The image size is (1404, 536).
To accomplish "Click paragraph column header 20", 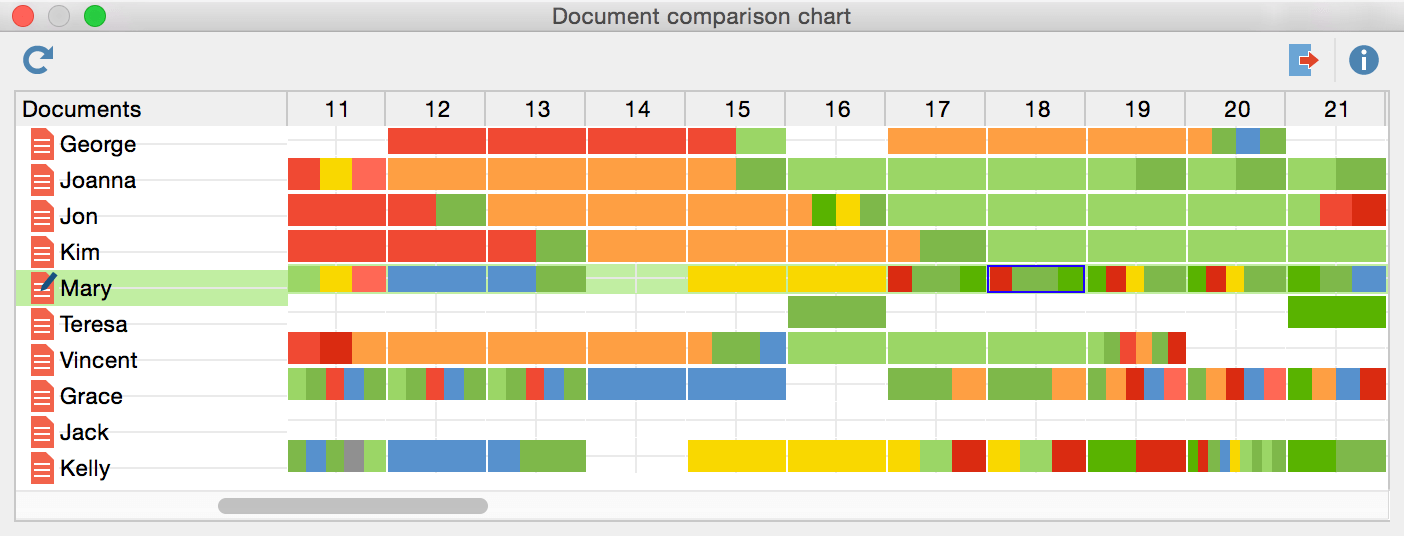I will click(x=1237, y=109).
